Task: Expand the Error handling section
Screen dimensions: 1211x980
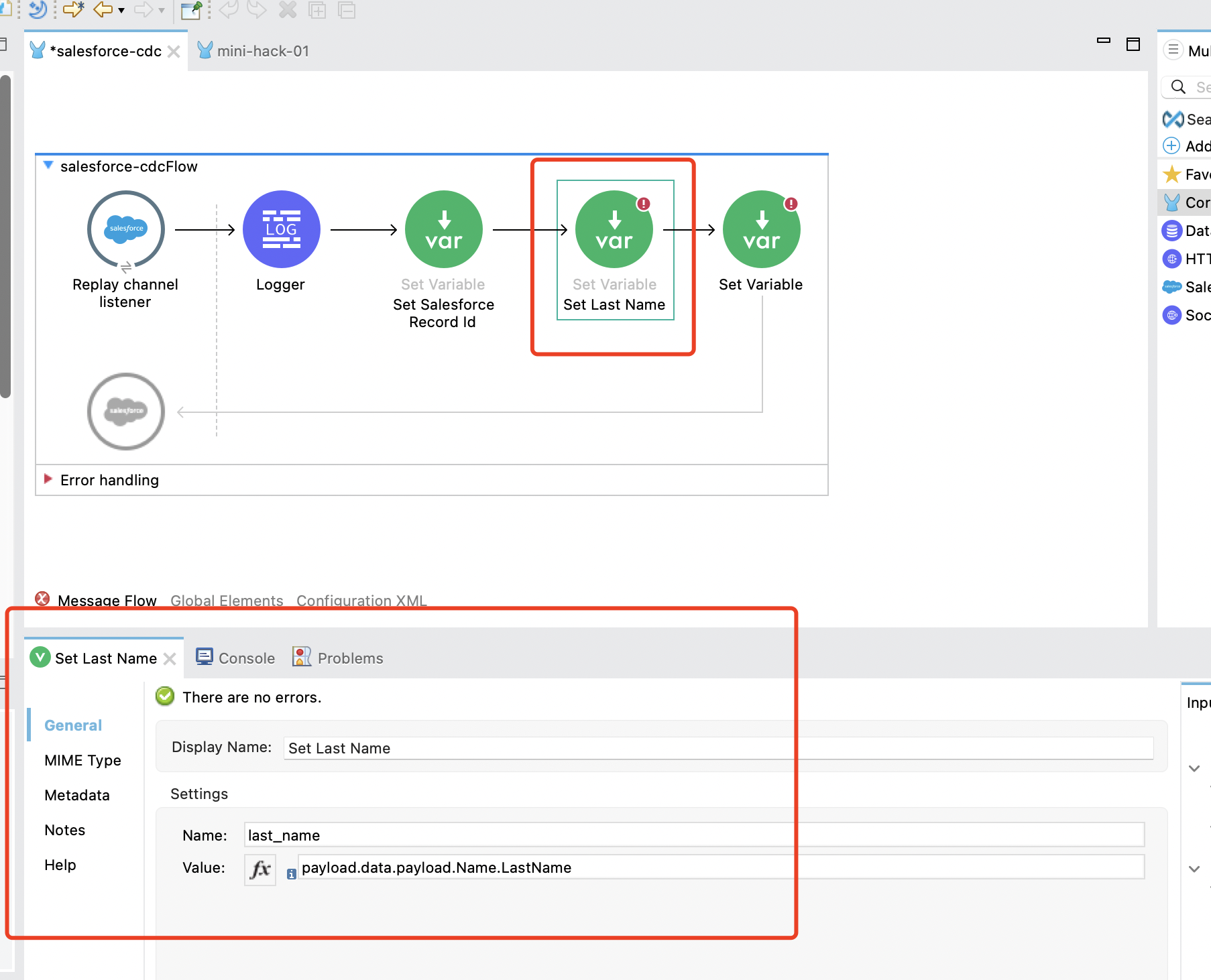Action: pos(48,479)
